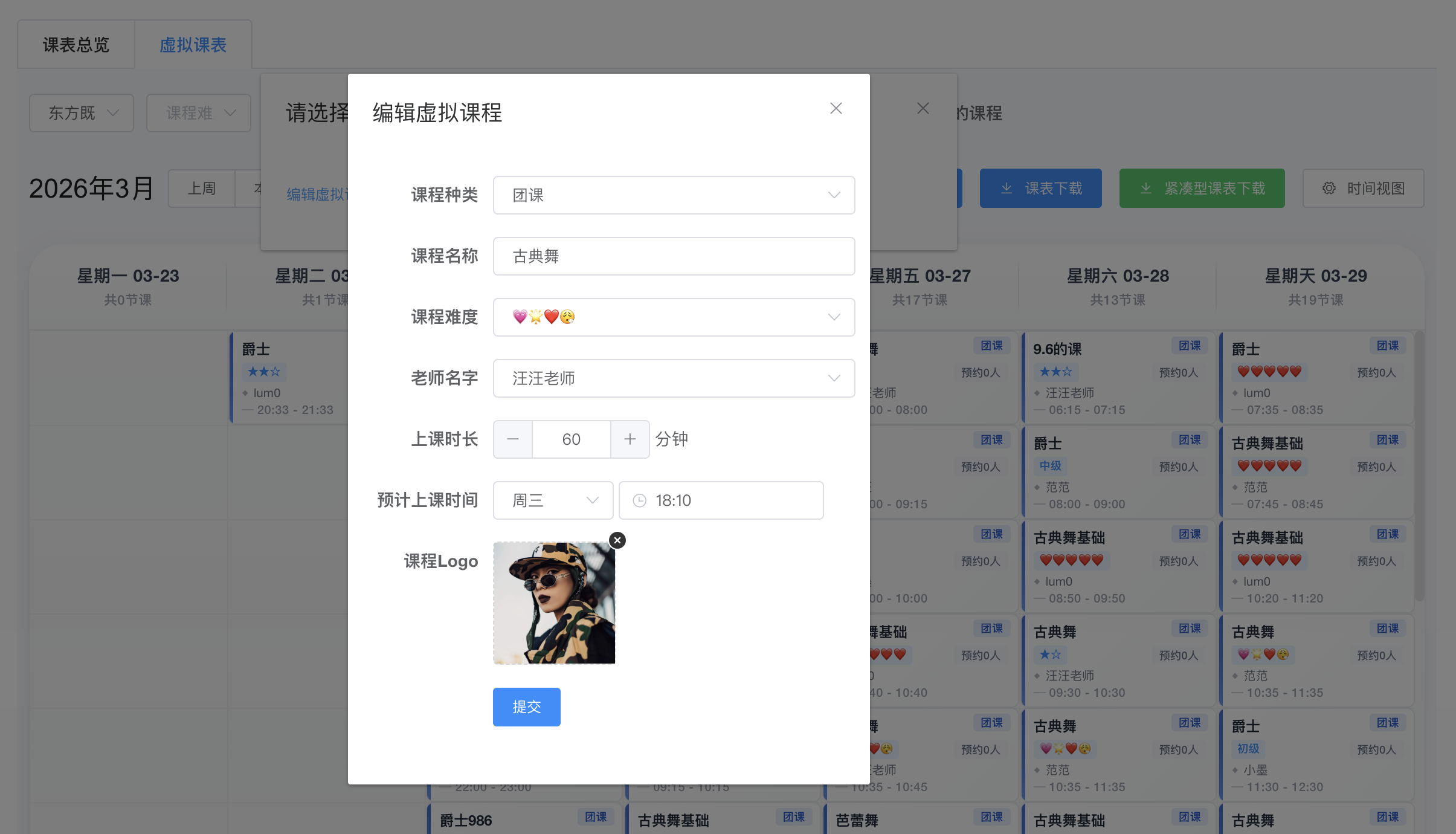Expand the 课程难度 dropdown
The height and width of the screenshot is (834, 1456).
(674, 317)
